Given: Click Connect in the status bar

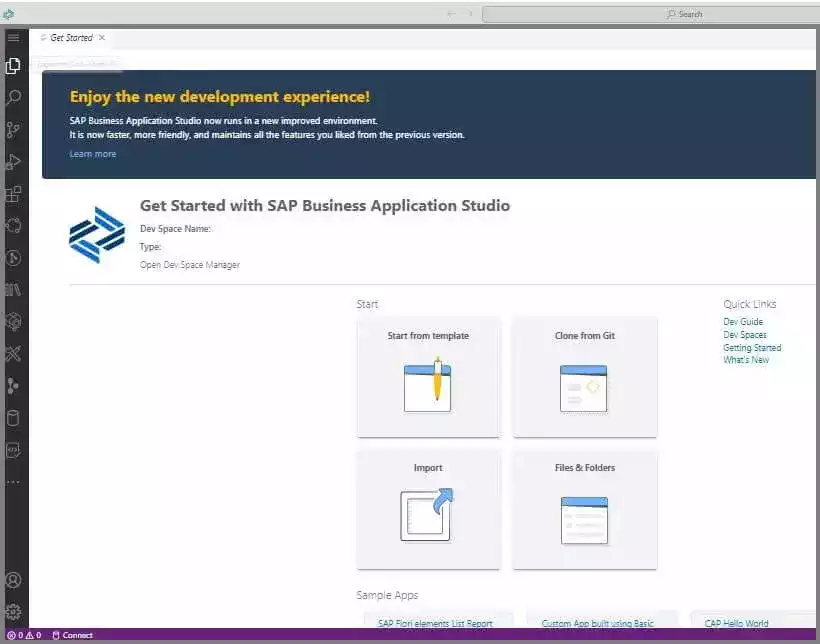Looking at the screenshot, I should [x=72, y=635].
